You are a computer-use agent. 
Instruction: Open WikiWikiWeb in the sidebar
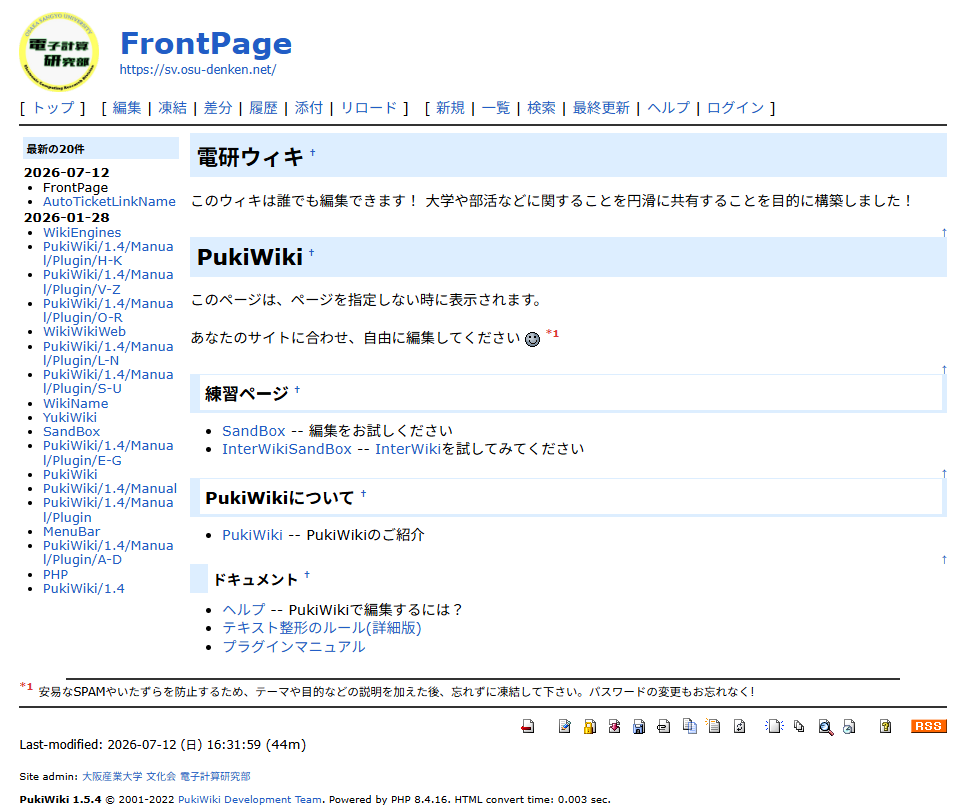point(84,331)
